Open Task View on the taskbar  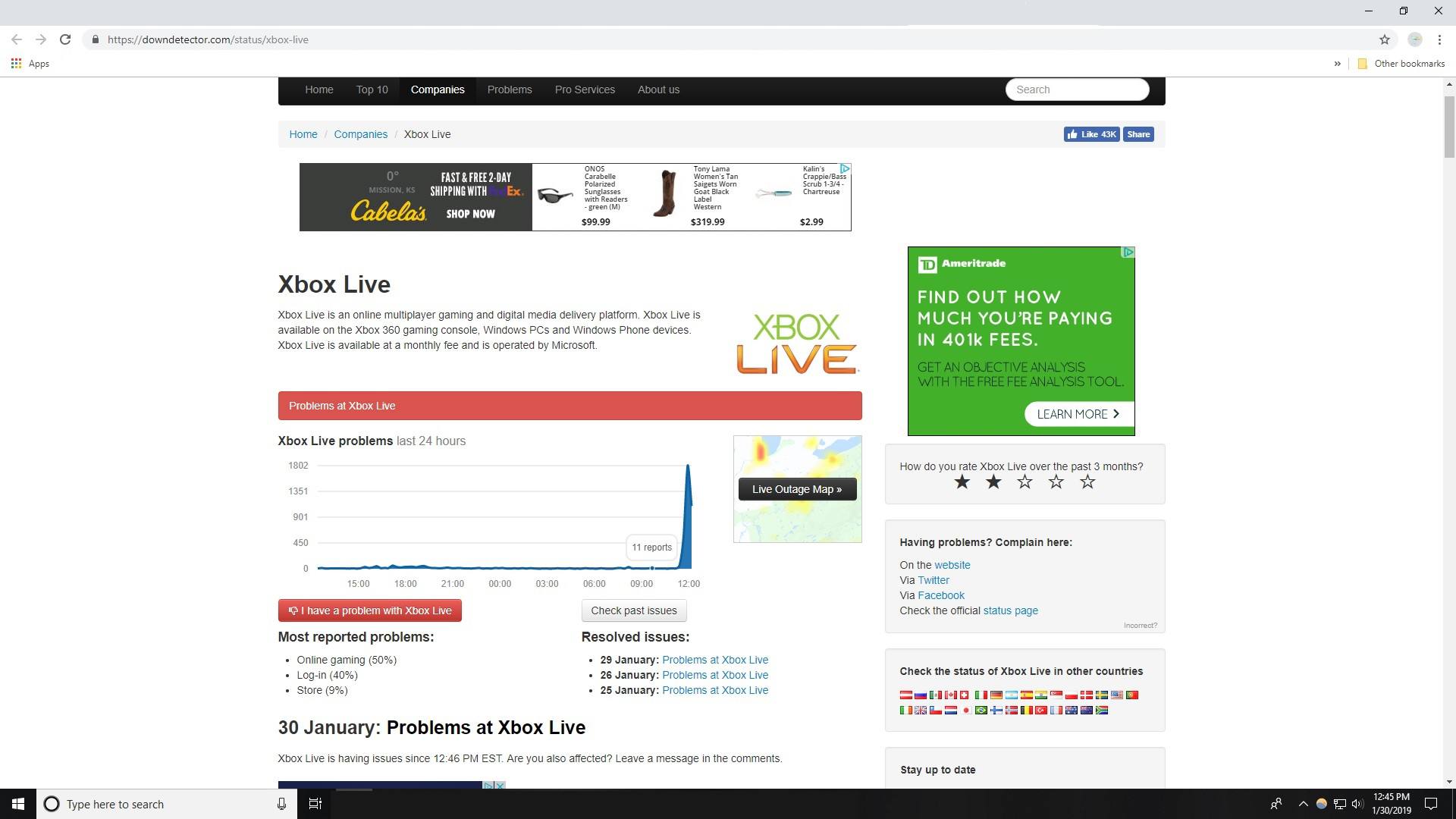click(315, 804)
